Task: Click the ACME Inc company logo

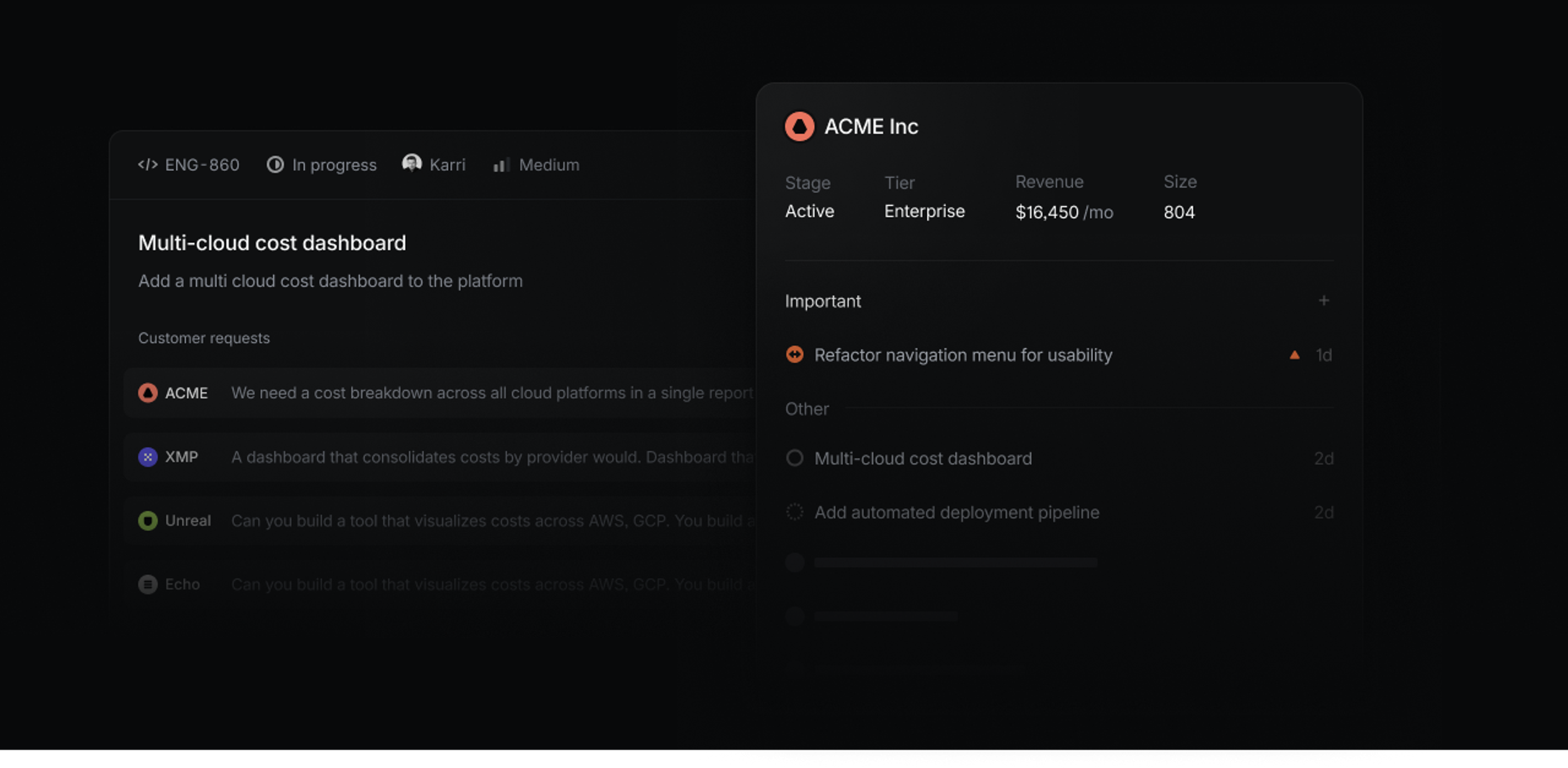Action: [x=799, y=127]
